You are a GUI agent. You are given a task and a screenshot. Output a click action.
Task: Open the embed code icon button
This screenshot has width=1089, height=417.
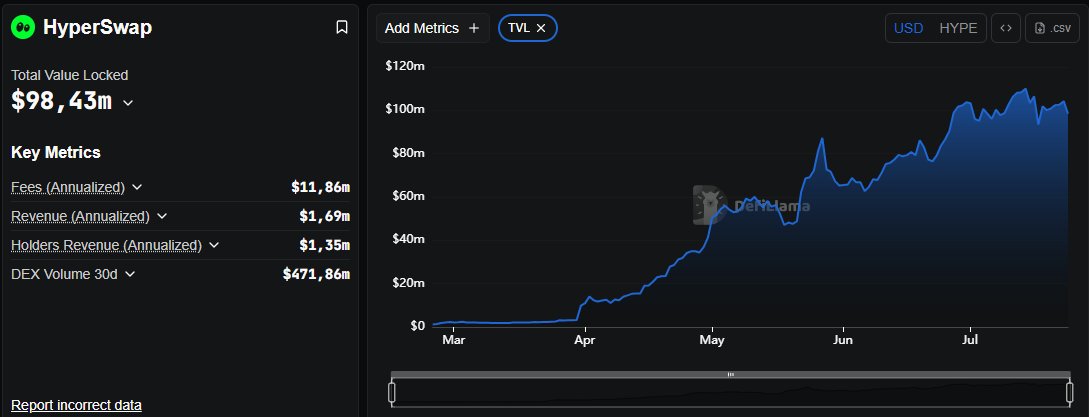tap(1006, 28)
